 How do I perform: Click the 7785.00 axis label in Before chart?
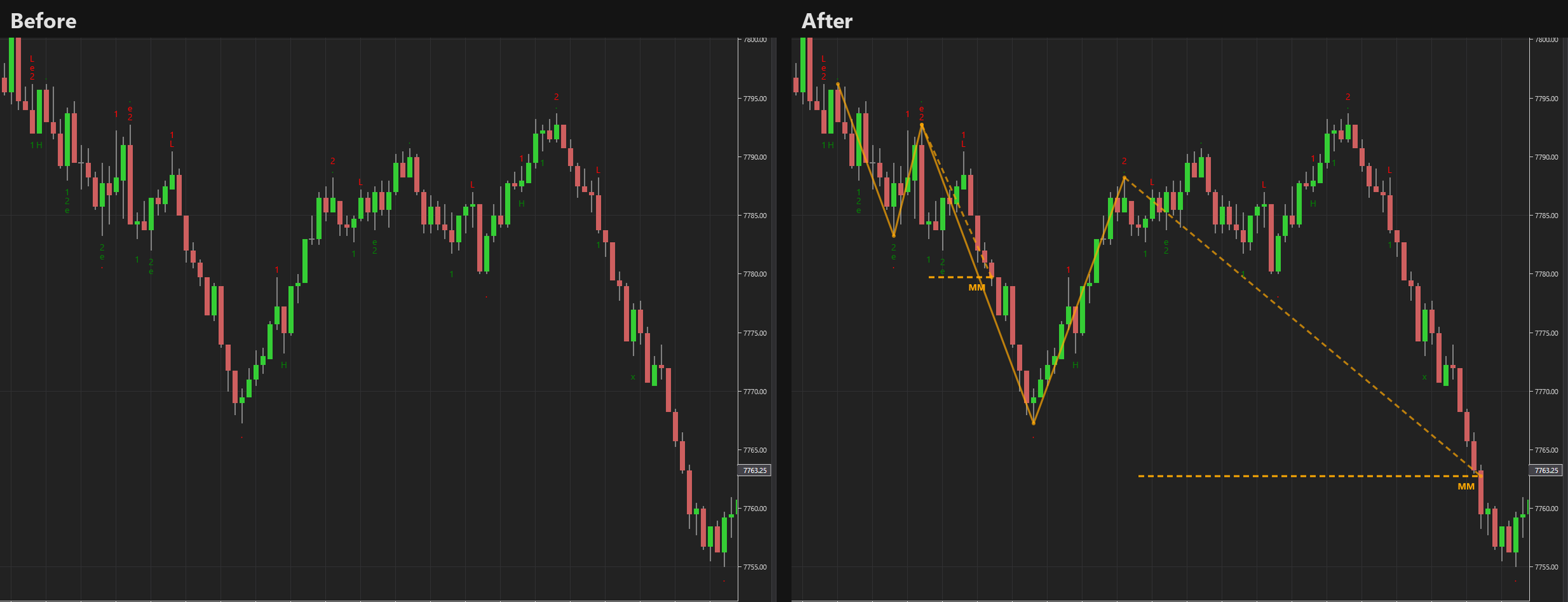click(755, 216)
